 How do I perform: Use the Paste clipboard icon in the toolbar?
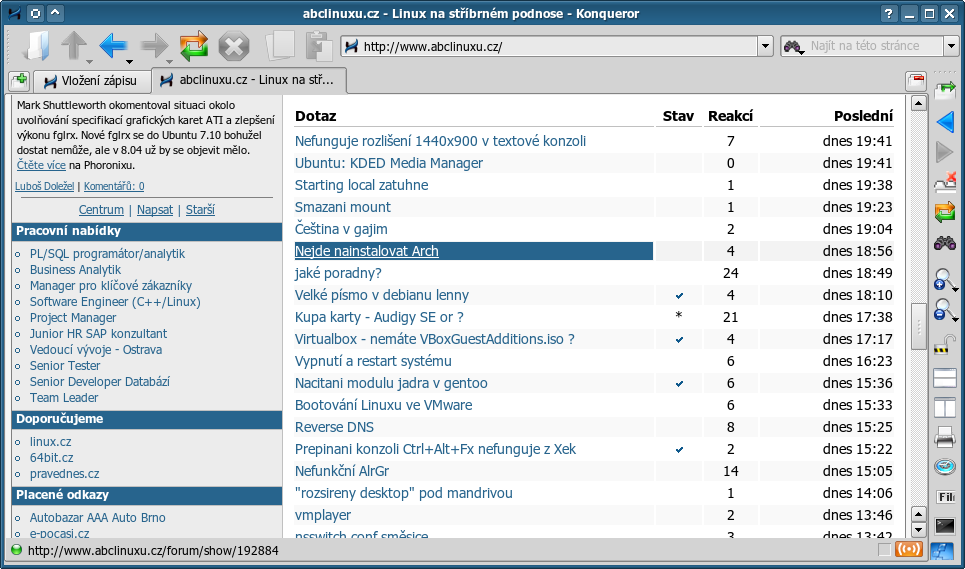click(319, 46)
